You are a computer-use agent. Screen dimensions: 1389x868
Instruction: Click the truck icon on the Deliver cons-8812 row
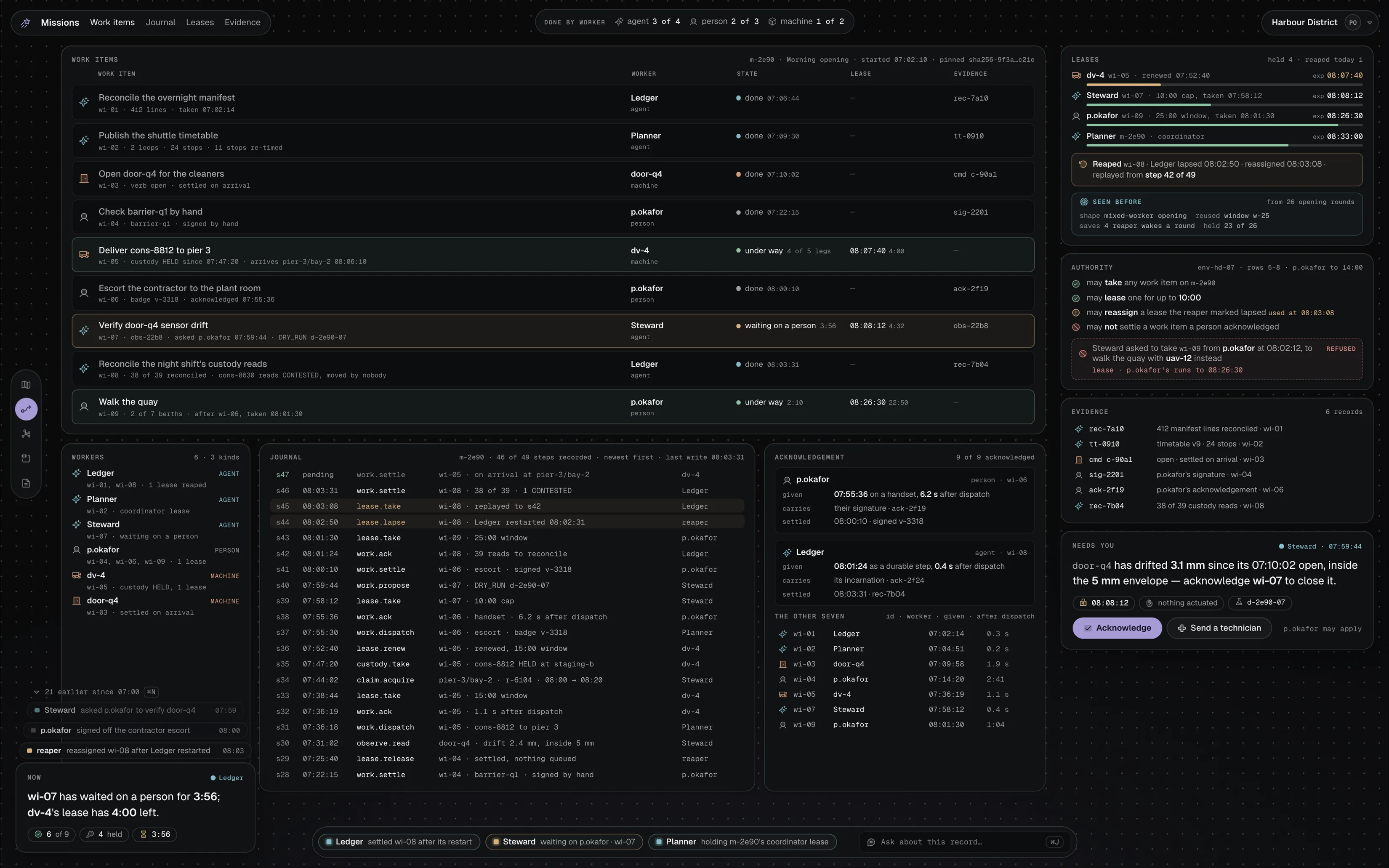click(84, 255)
